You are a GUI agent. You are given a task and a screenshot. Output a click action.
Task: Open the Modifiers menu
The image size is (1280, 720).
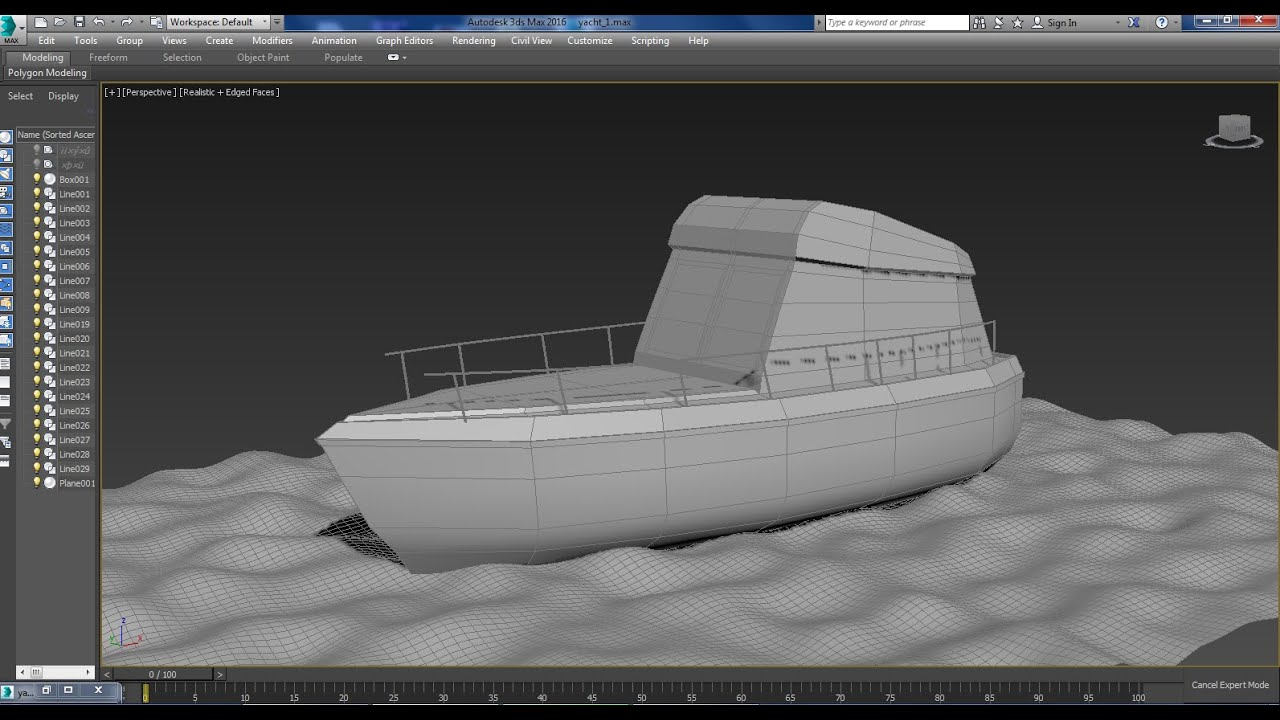272,41
